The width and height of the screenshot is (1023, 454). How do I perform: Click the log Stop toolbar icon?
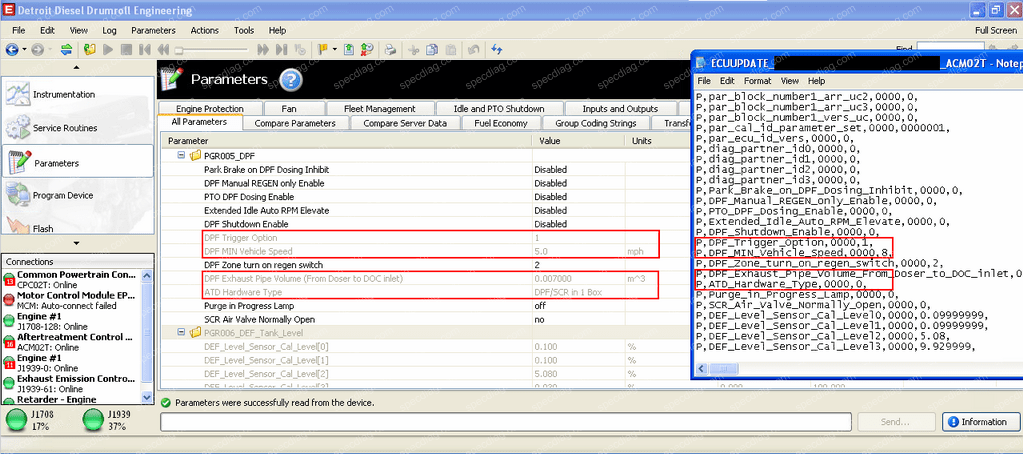[127, 49]
